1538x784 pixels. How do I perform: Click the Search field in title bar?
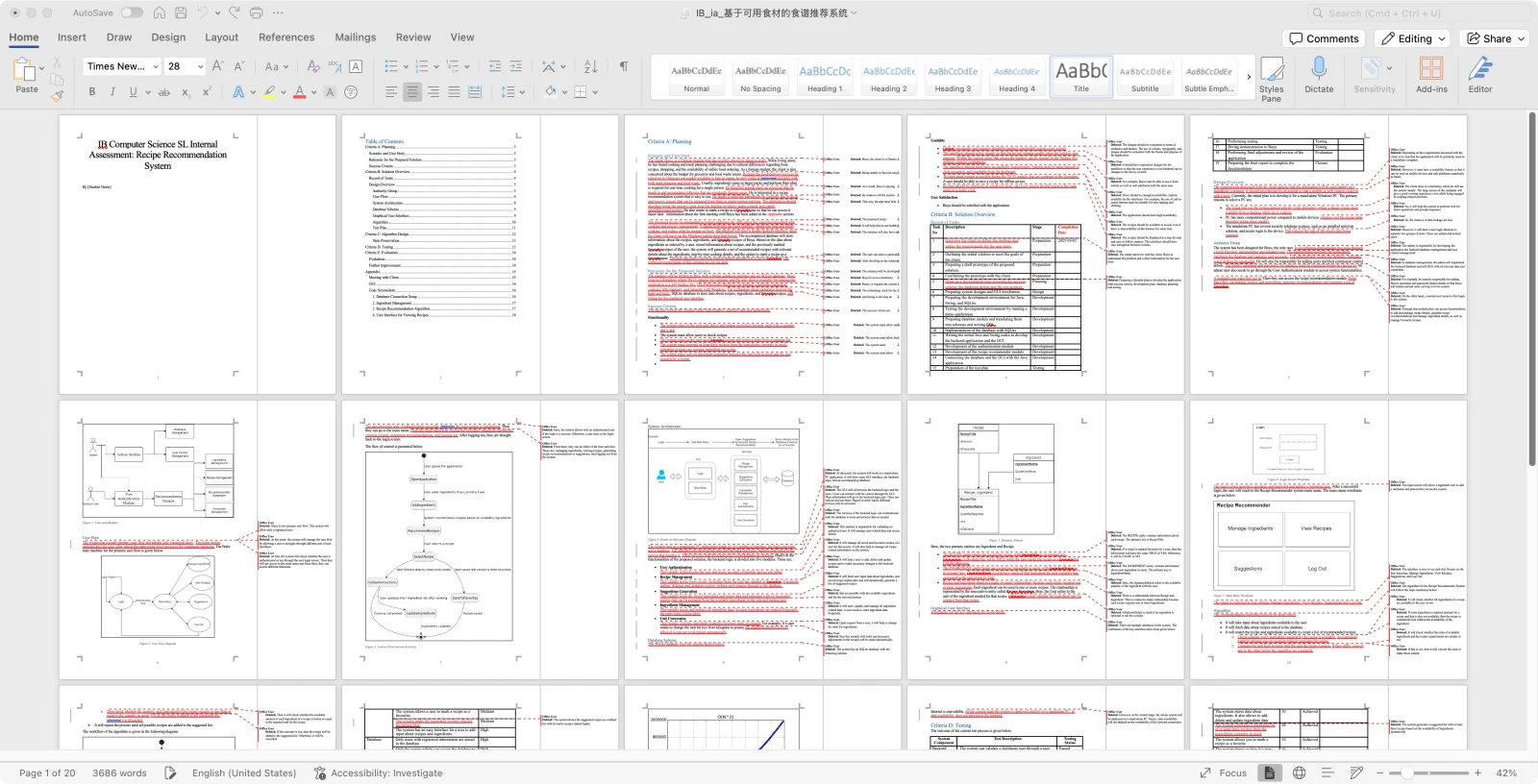[x=1418, y=12]
